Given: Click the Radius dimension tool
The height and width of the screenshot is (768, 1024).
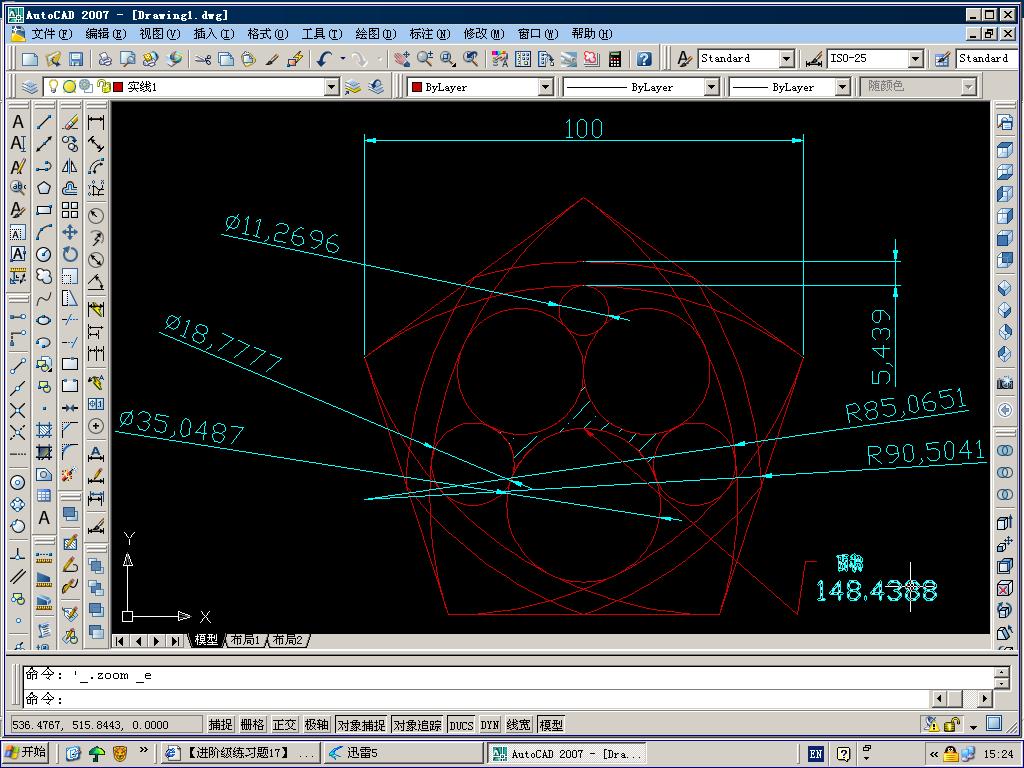Looking at the screenshot, I should (96, 216).
